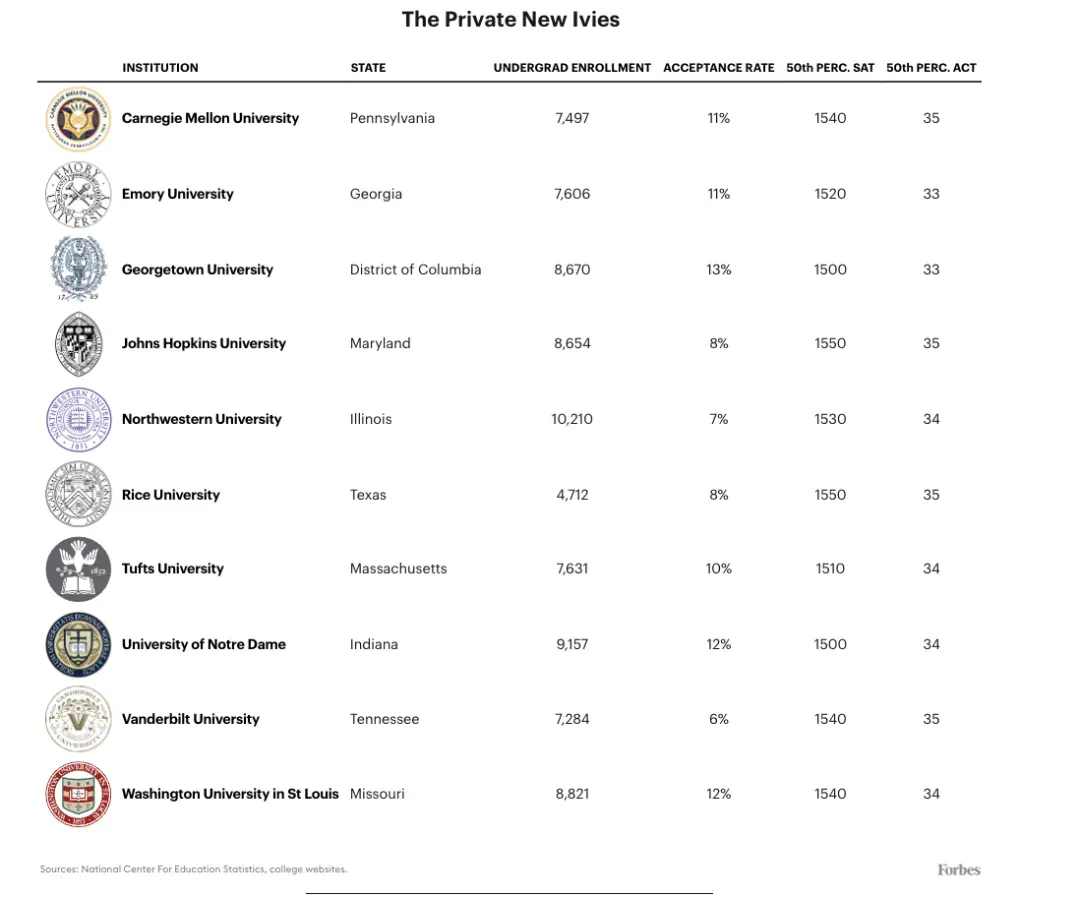Click The Private New Ivies title
Image resolution: width=1080 pixels, height=897 pixels.
tap(510, 19)
